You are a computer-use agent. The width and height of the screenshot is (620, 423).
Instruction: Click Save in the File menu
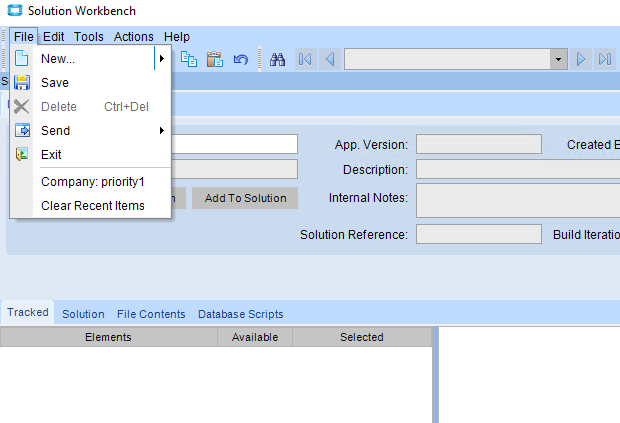(91, 83)
